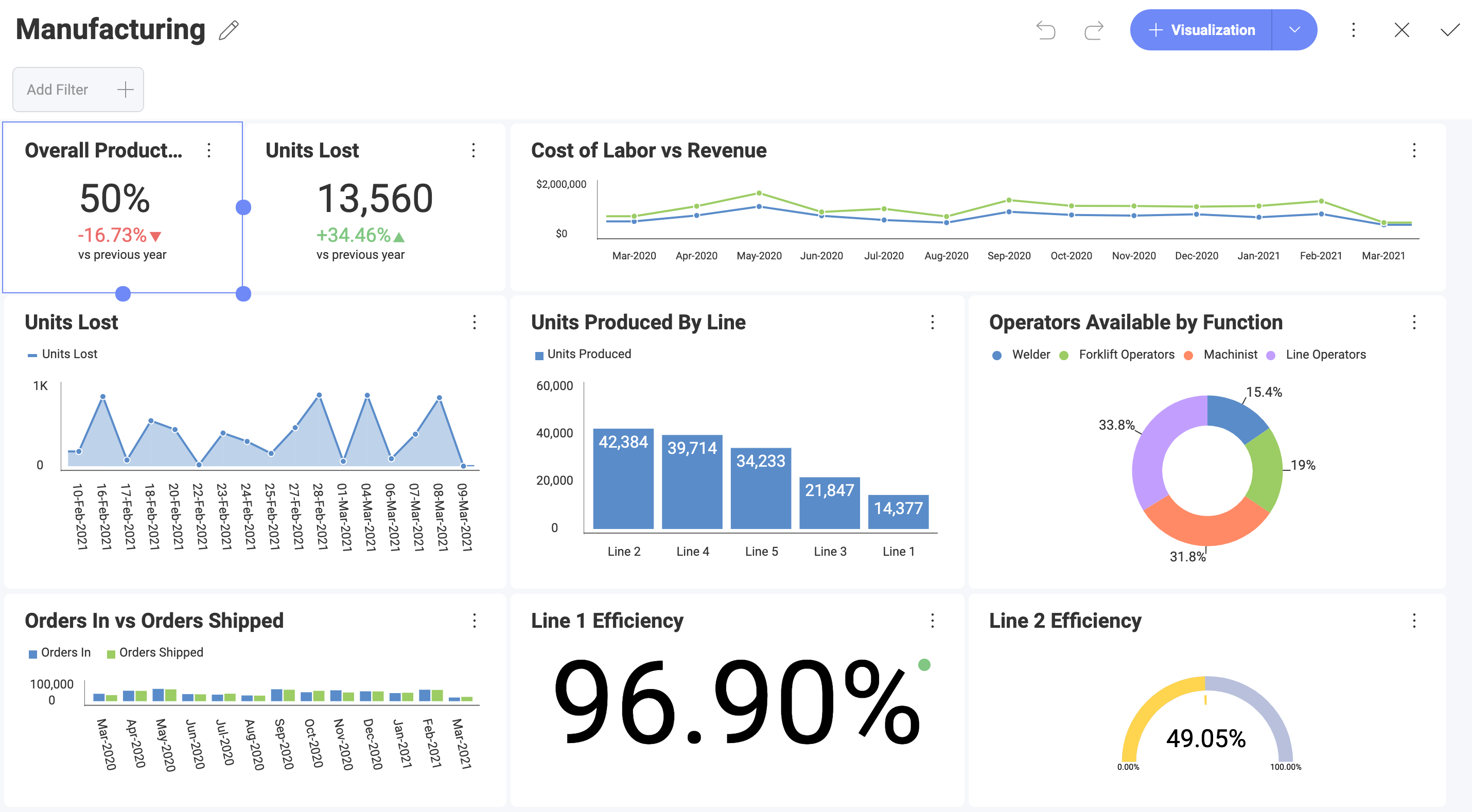Image resolution: width=1472 pixels, height=812 pixels.
Task: Open the Operators Available by Function options menu
Action: 1414,322
